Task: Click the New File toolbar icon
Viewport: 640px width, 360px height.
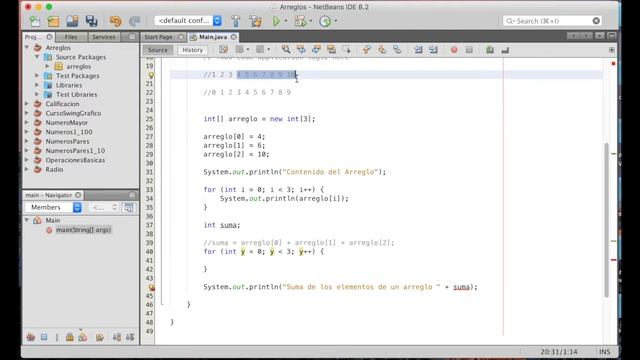Action: (35, 21)
